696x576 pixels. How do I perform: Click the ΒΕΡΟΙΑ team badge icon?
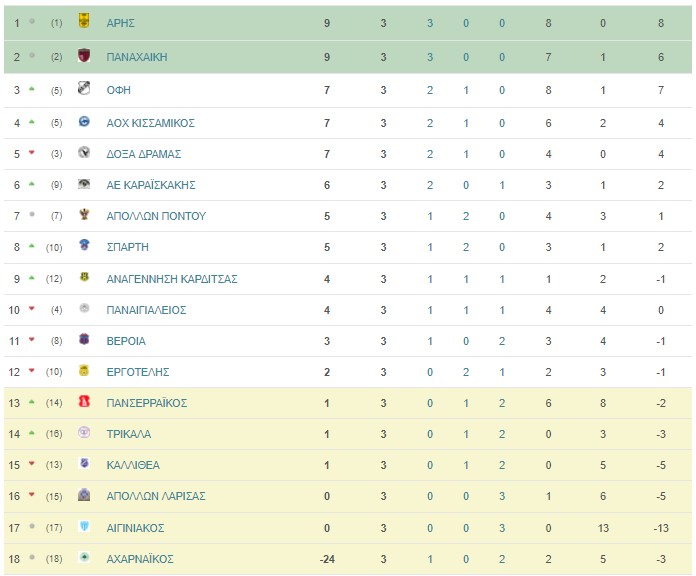pos(84,339)
